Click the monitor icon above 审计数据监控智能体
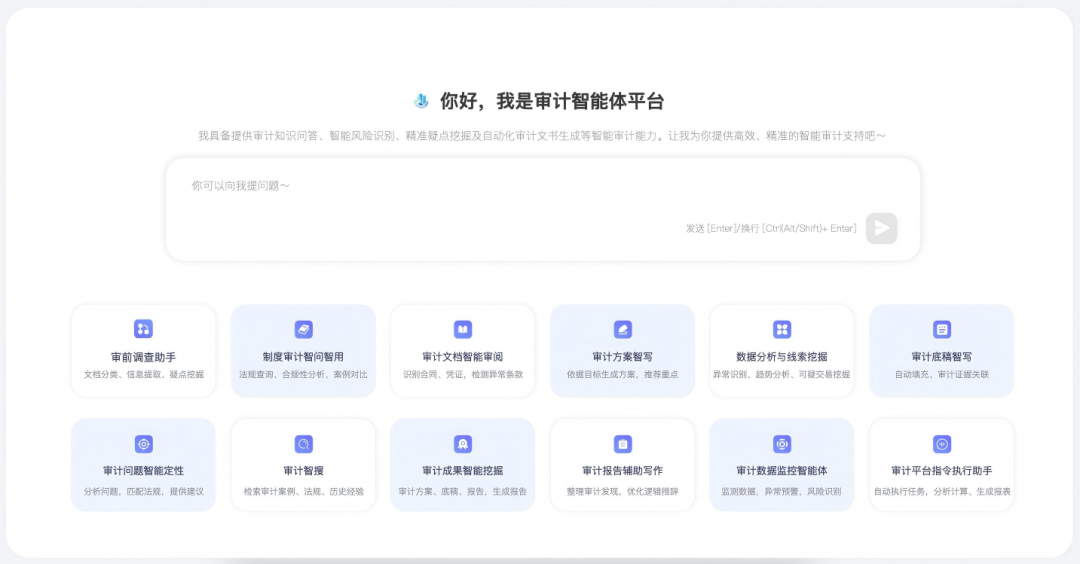The height and width of the screenshot is (564, 1080). coord(782,444)
